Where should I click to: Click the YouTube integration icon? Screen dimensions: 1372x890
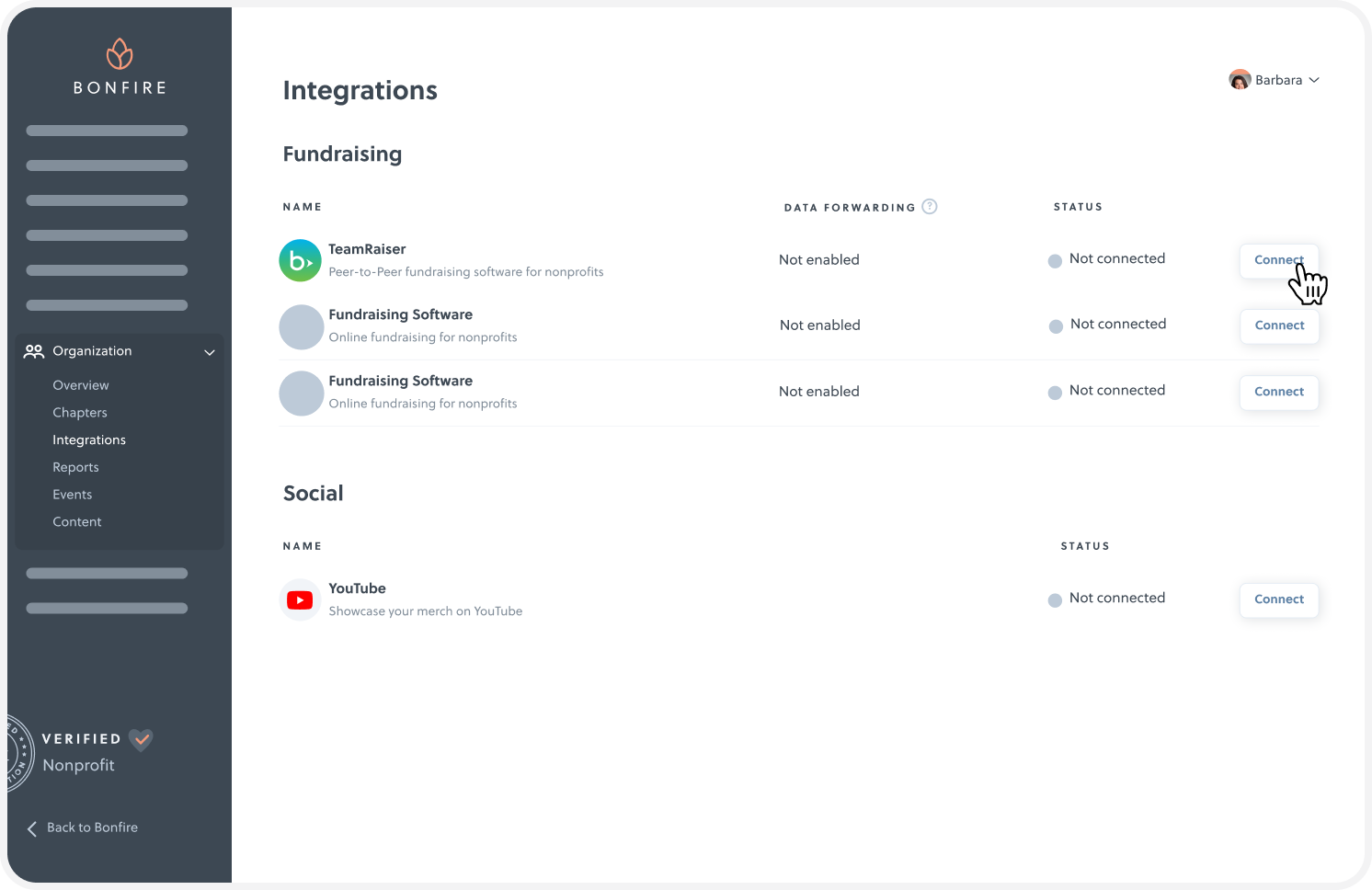[300, 599]
